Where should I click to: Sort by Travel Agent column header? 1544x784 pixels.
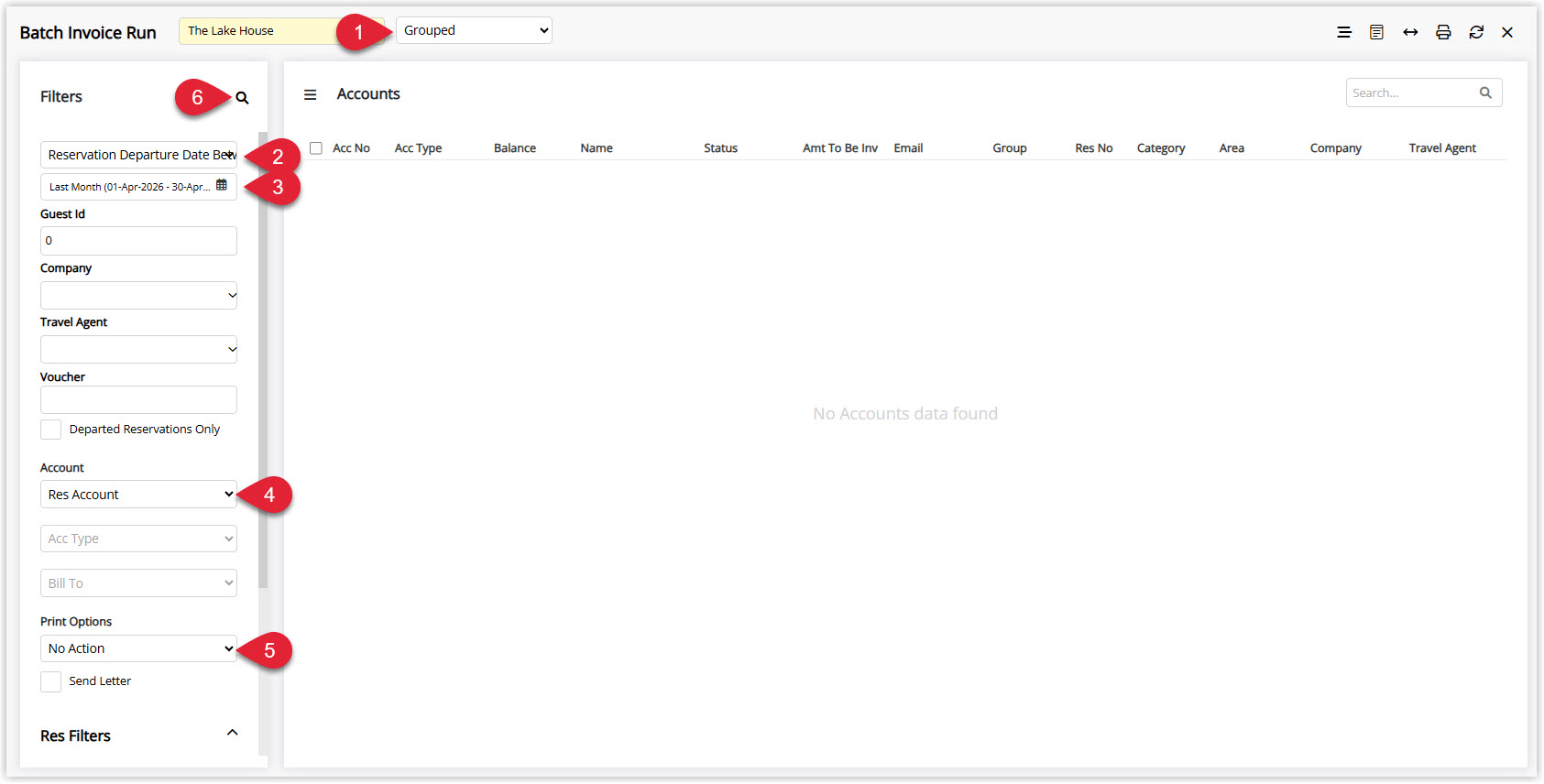(1442, 148)
